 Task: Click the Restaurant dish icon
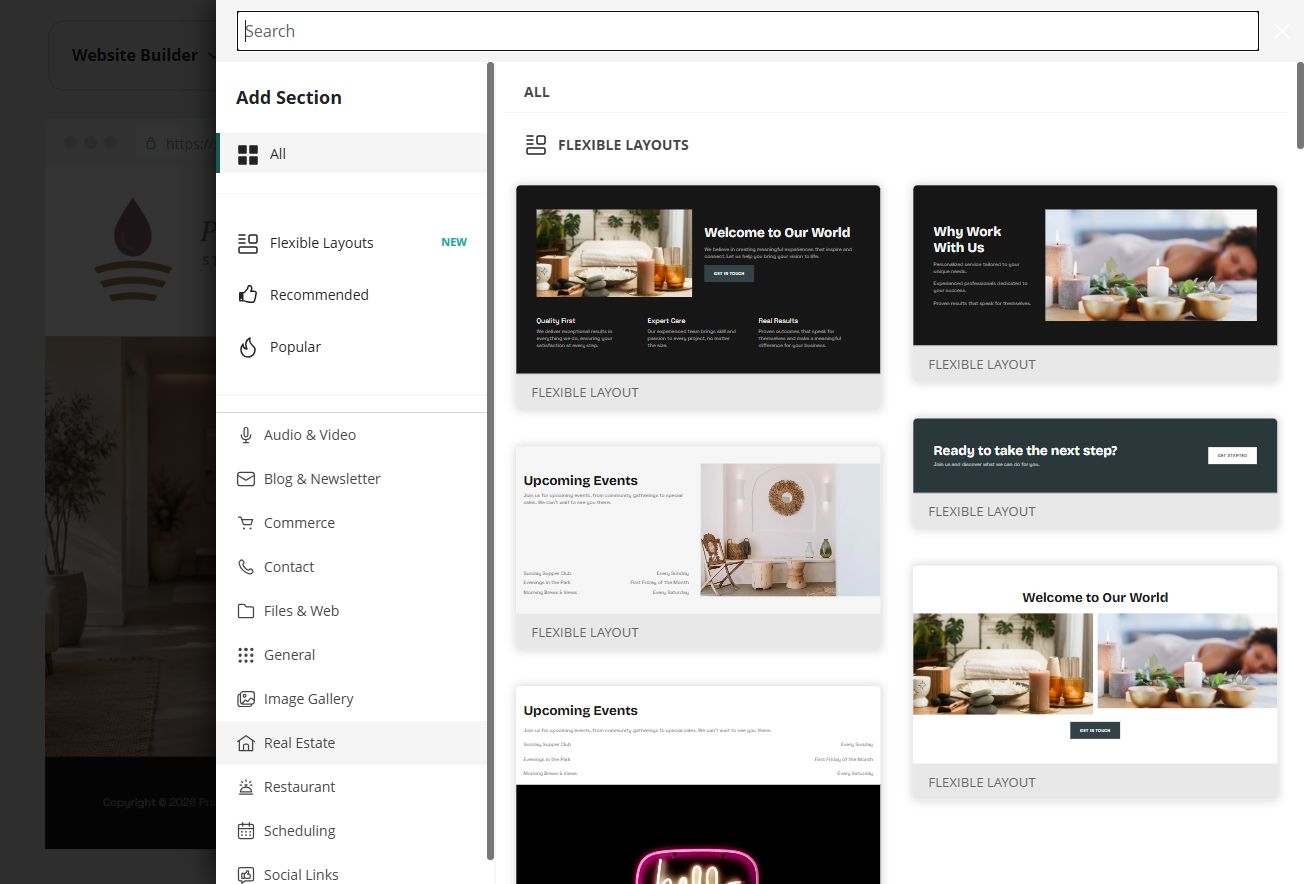[246, 787]
